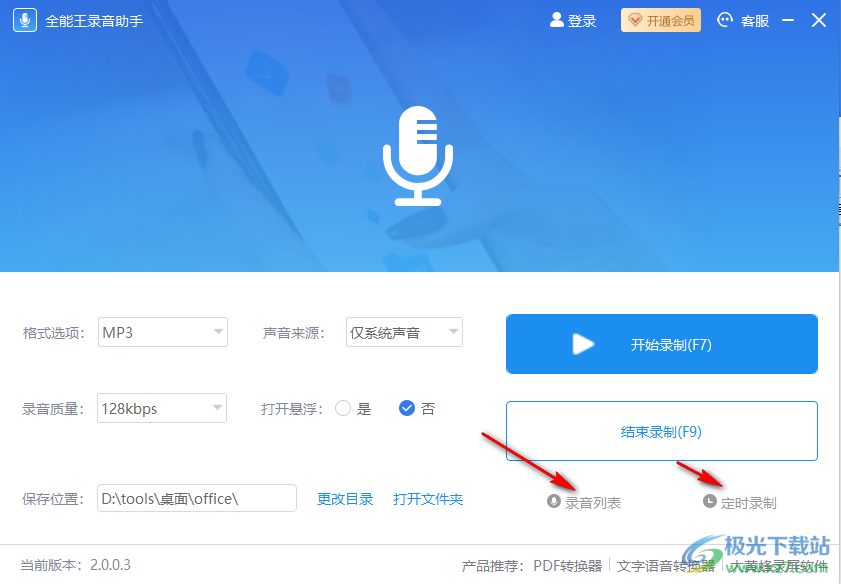Click 更改目录 to change save directory
Image resolution: width=841 pixels, height=584 pixels.
point(344,498)
